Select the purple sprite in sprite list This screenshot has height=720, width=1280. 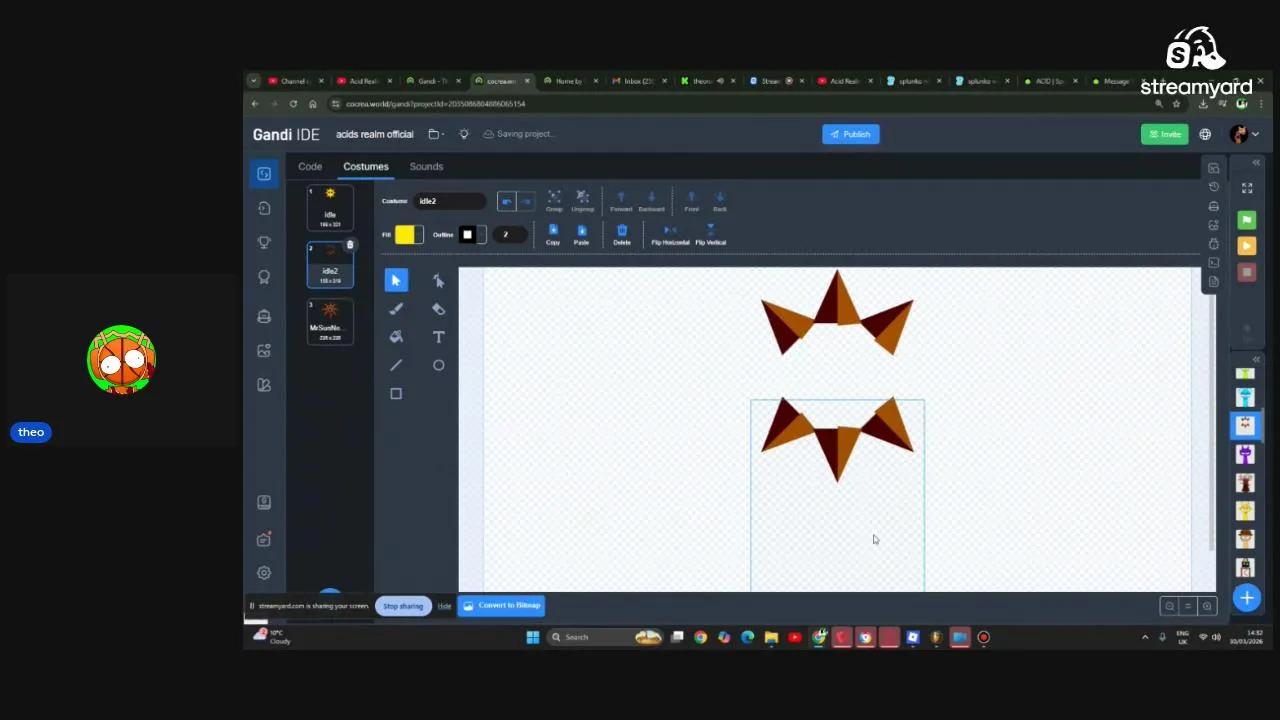tap(1245, 455)
